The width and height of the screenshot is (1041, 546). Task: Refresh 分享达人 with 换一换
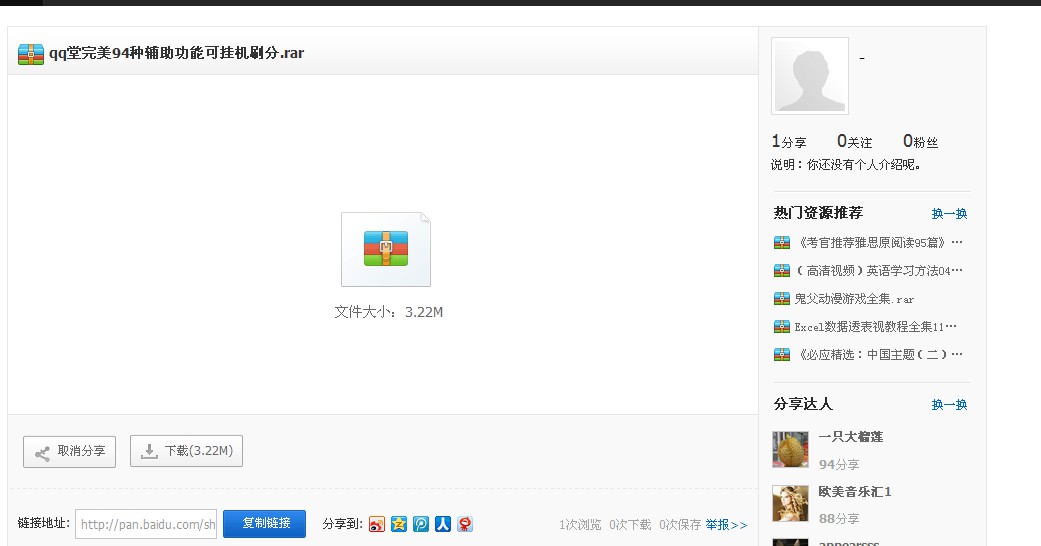pyautogui.click(x=949, y=405)
